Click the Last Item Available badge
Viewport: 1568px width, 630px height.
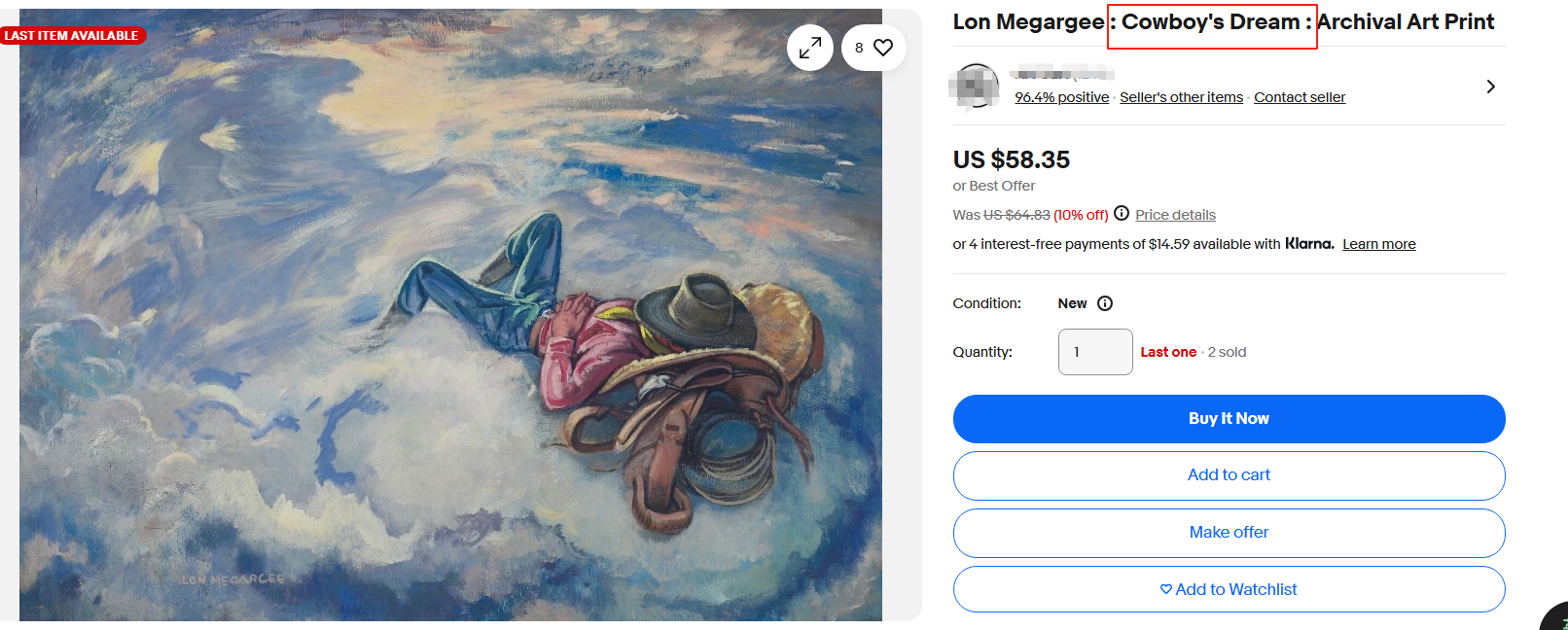coord(72,36)
